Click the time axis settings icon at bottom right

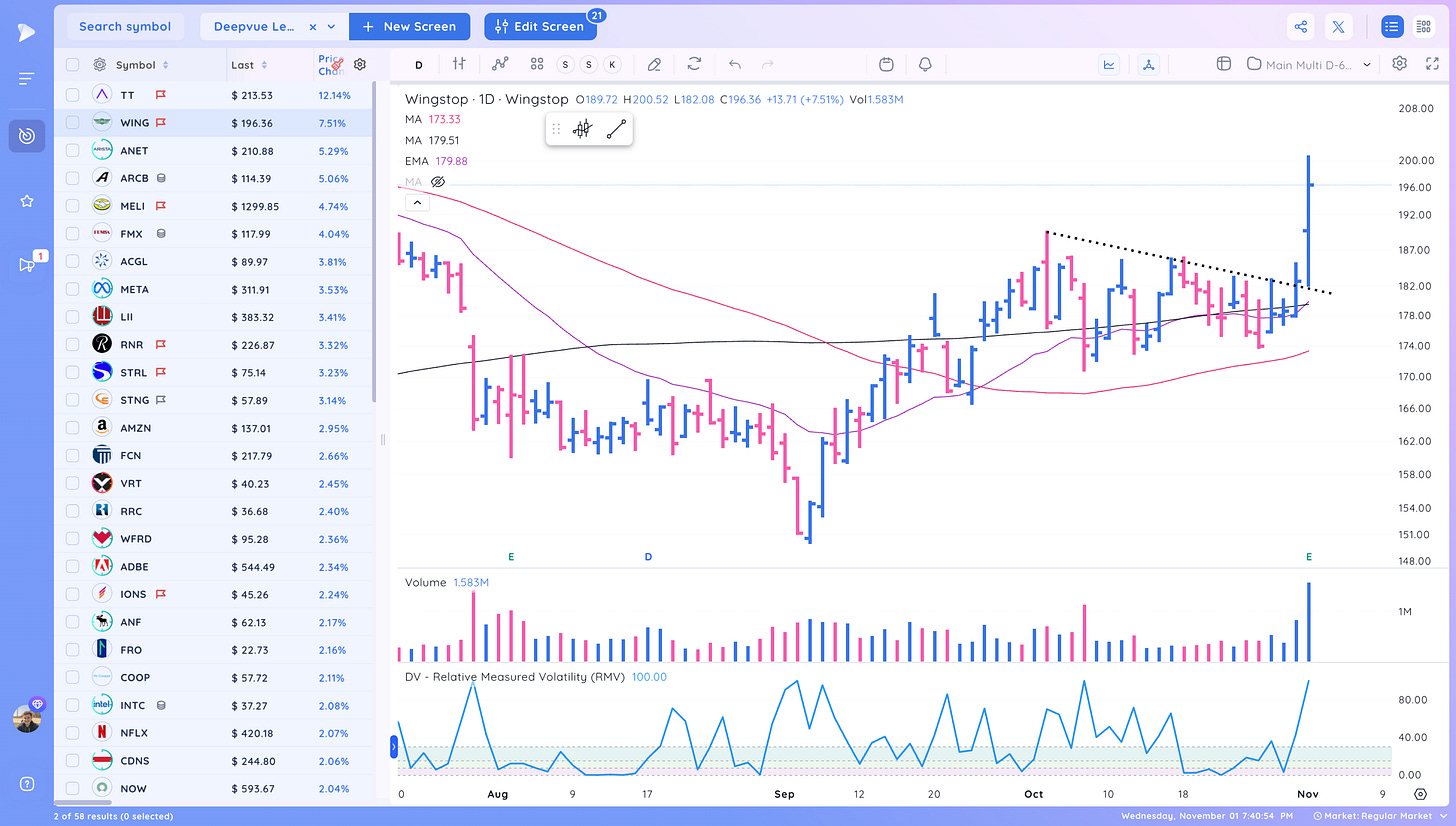(1421, 794)
